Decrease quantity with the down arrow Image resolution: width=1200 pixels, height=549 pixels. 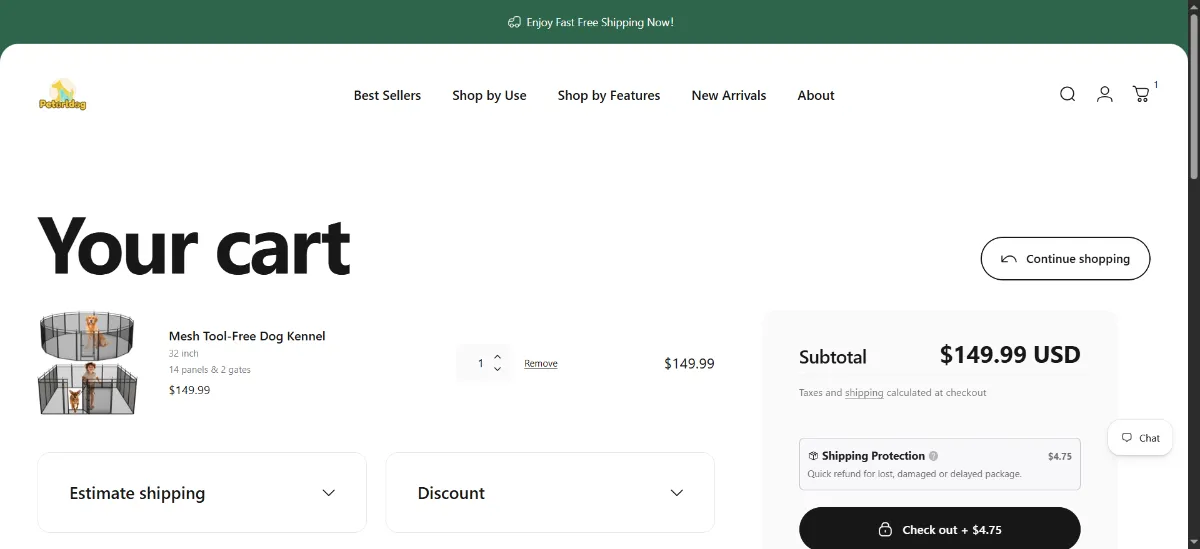pos(497,369)
